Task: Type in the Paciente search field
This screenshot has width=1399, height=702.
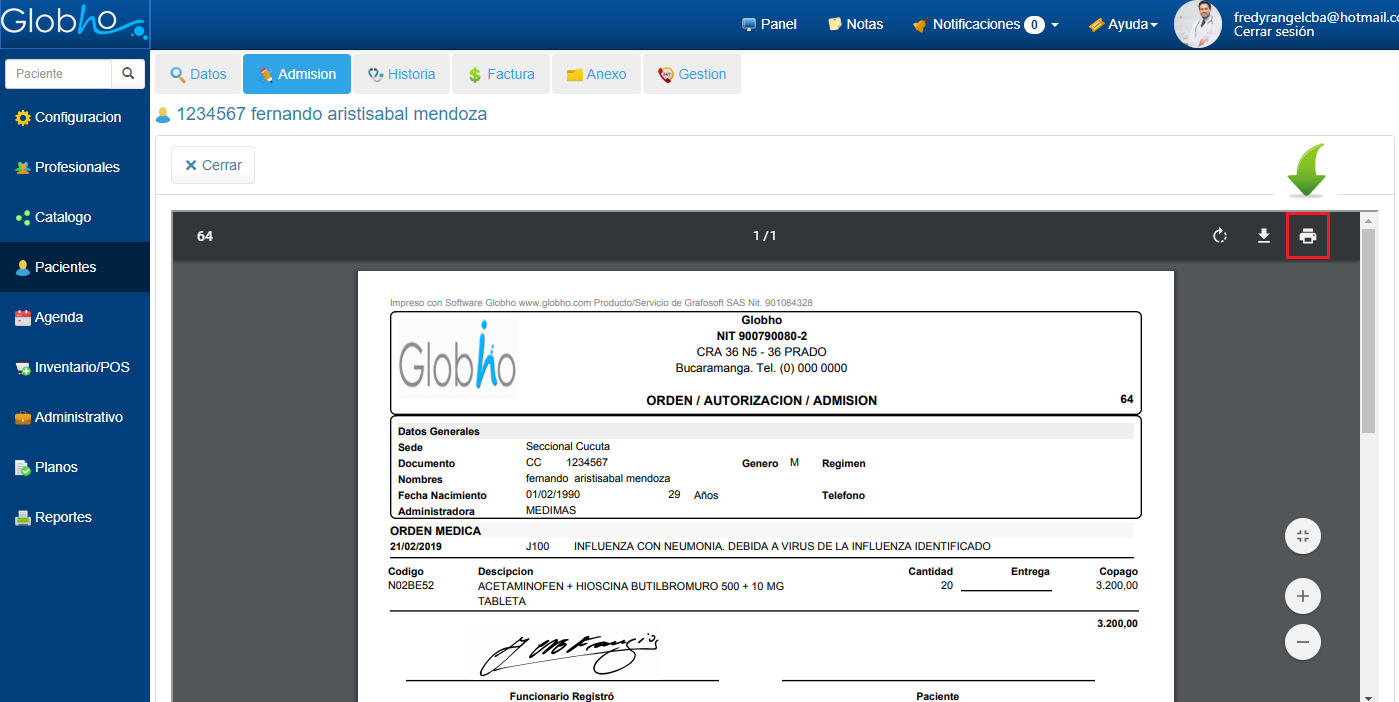Action: 59,74
